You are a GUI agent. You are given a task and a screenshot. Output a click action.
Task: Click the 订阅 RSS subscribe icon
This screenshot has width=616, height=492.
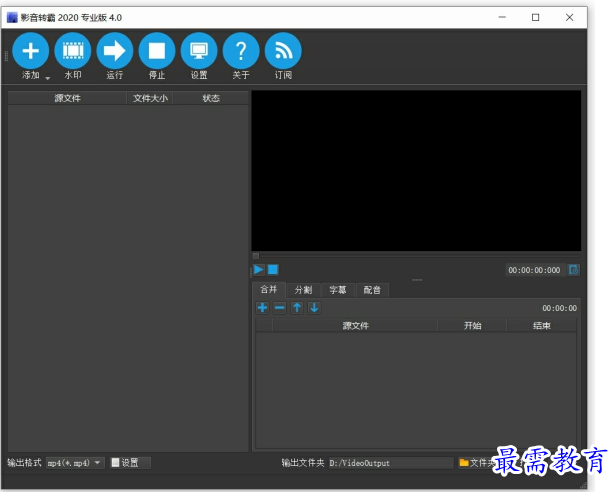click(x=283, y=51)
